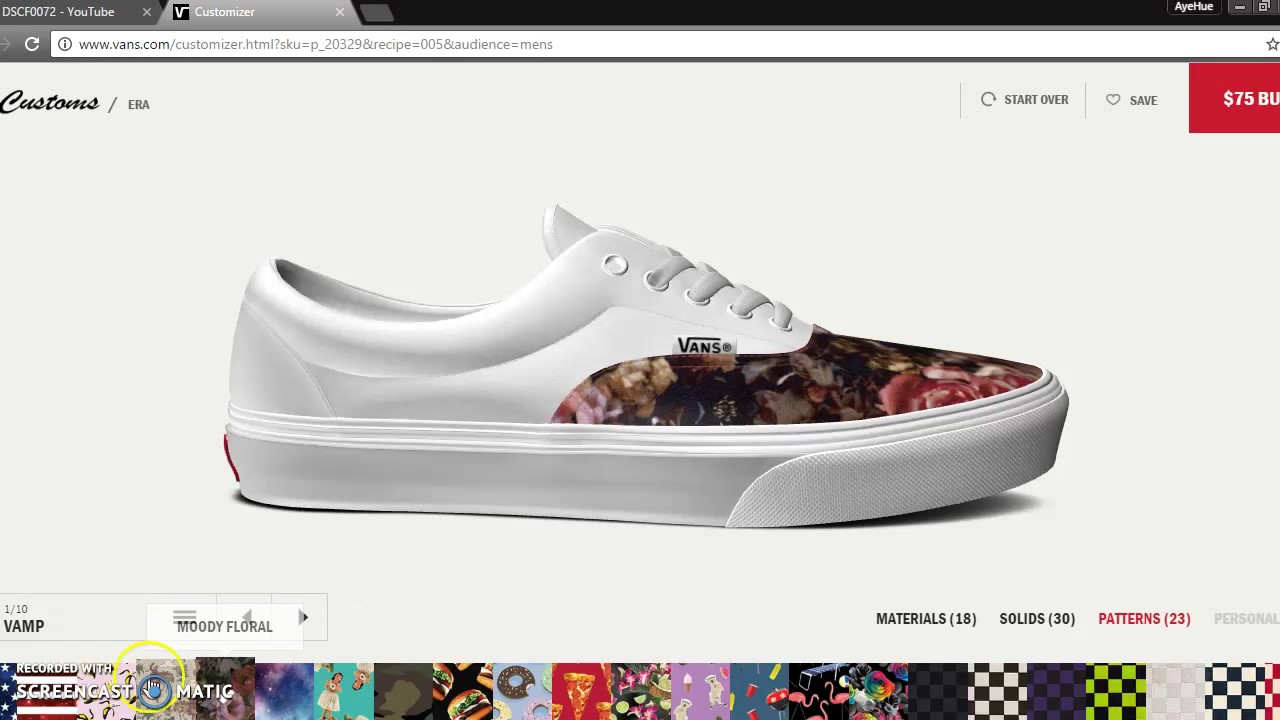Viewport: 1280px width, 720px height.
Task: Apply the pink flamingo pattern swatch
Action: 818,691
